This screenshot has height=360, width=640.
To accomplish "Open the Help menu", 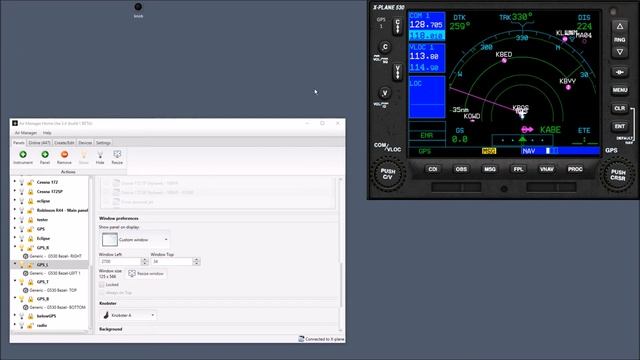I will pyautogui.click(x=47, y=133).
